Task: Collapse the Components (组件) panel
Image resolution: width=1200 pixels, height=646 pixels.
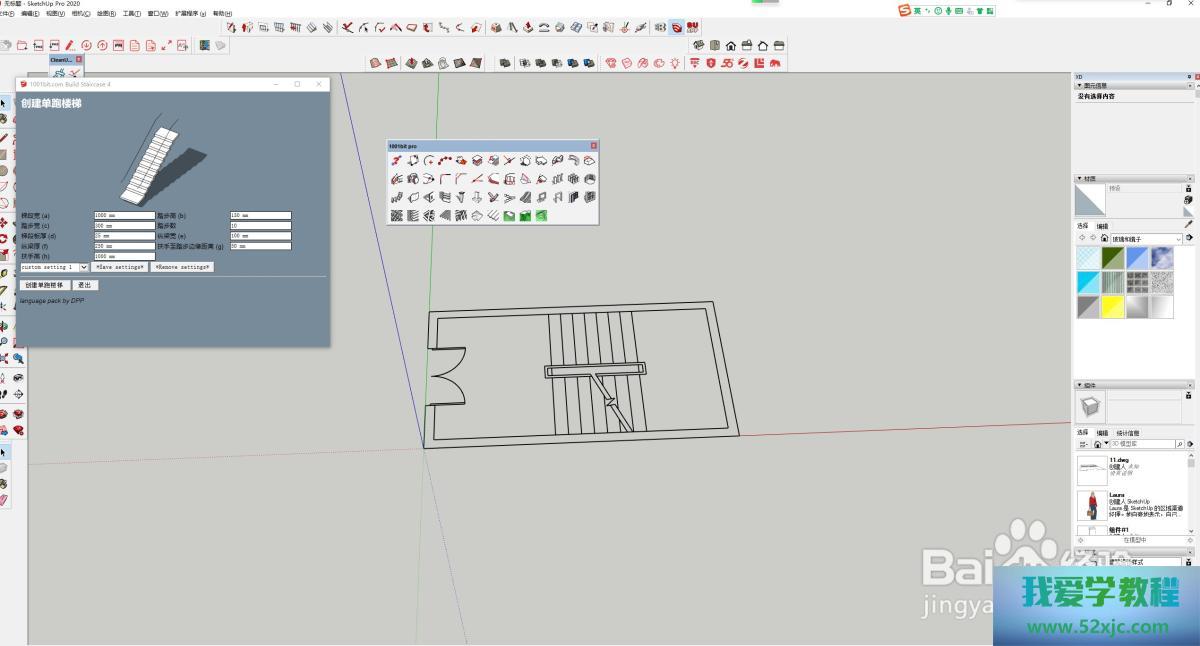Action: pyautogui.click(x=1079, y=385)
